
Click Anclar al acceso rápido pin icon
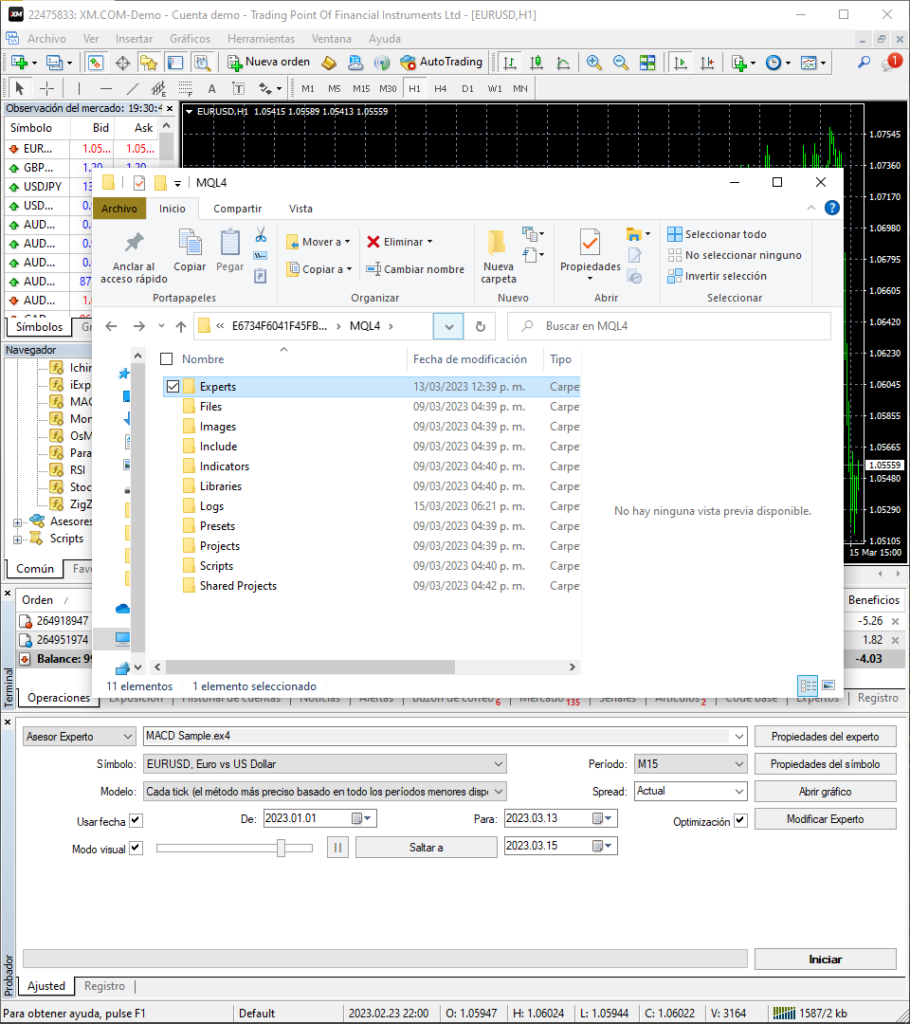(x=134, y=242)
